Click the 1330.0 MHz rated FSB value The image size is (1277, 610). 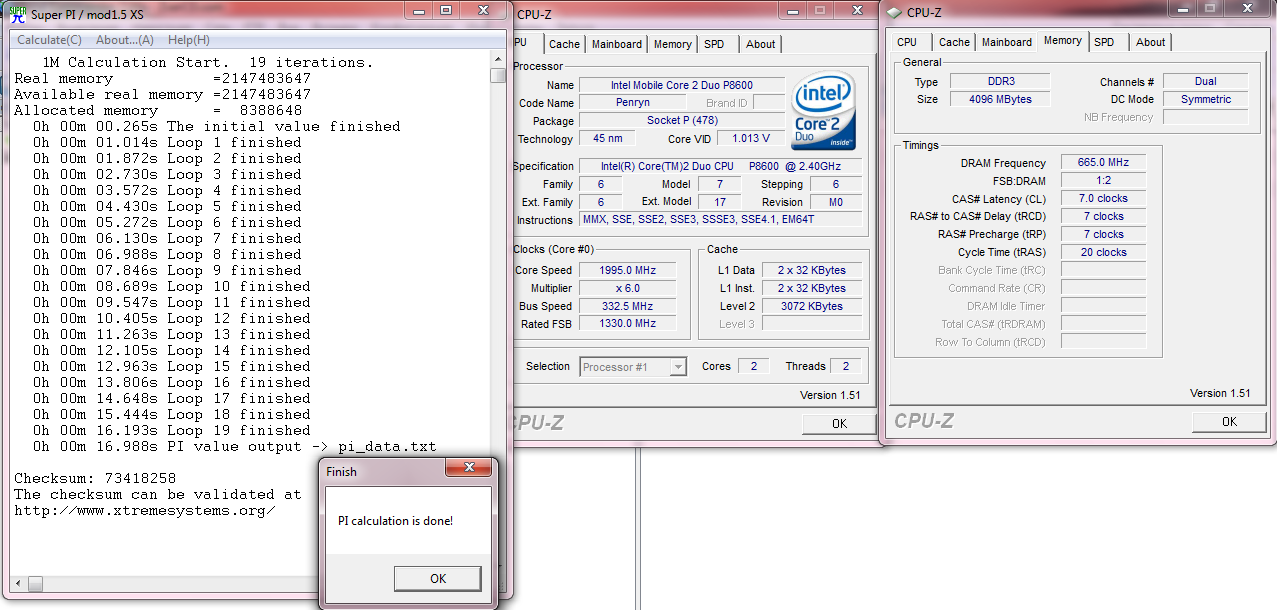(x=627, y=324)
